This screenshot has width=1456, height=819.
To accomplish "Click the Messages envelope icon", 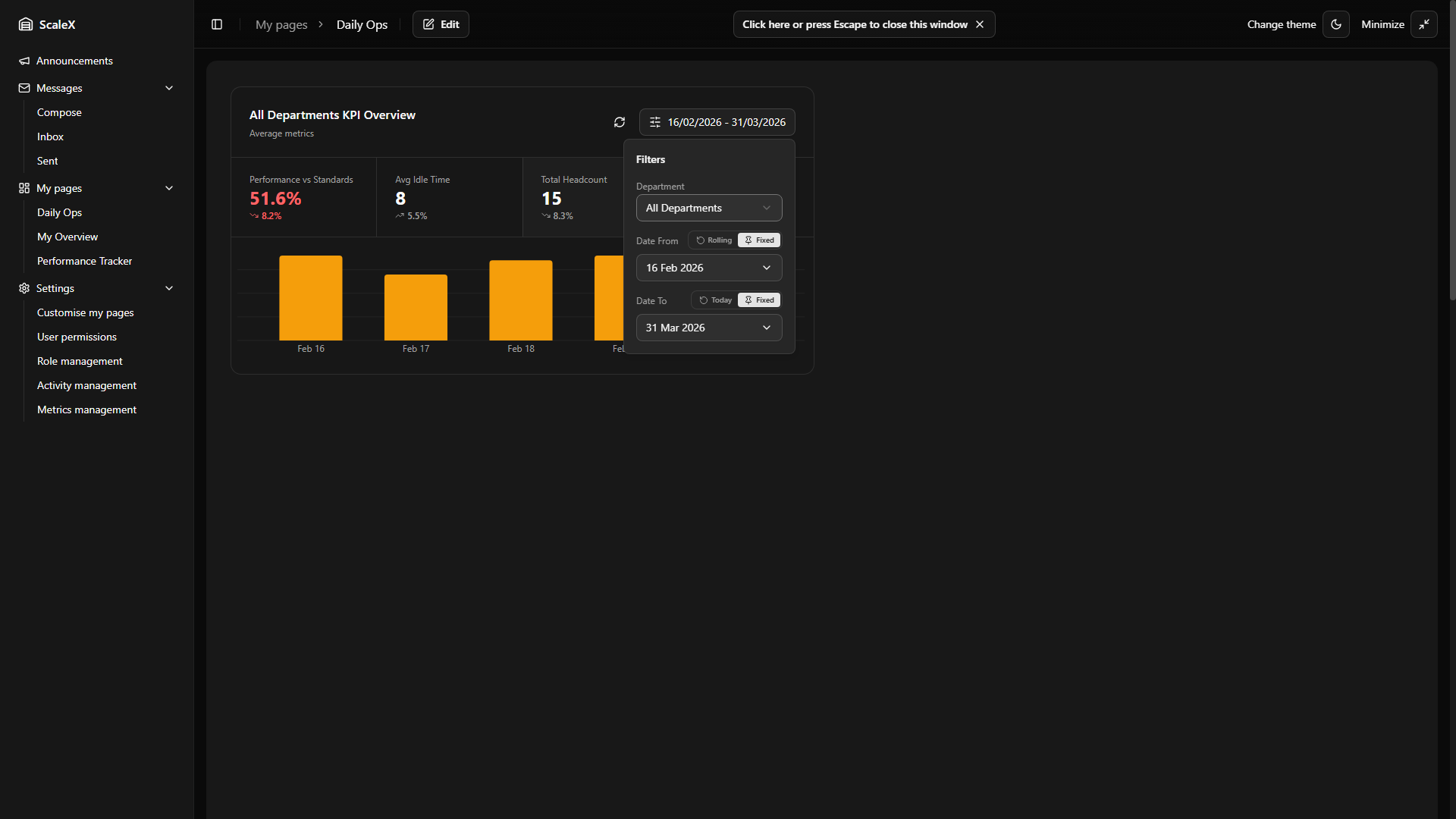I will pos(24,88).
